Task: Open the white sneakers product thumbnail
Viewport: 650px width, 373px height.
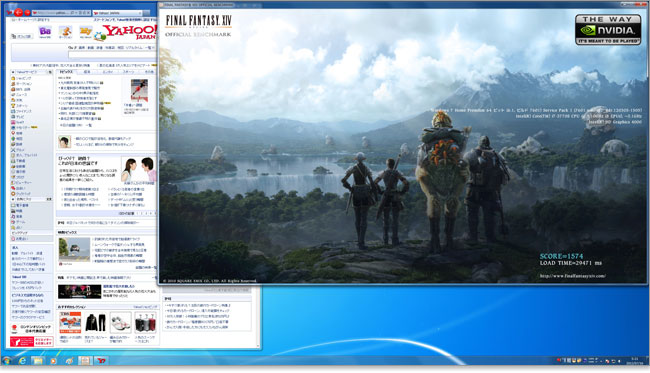Action: 121,322
